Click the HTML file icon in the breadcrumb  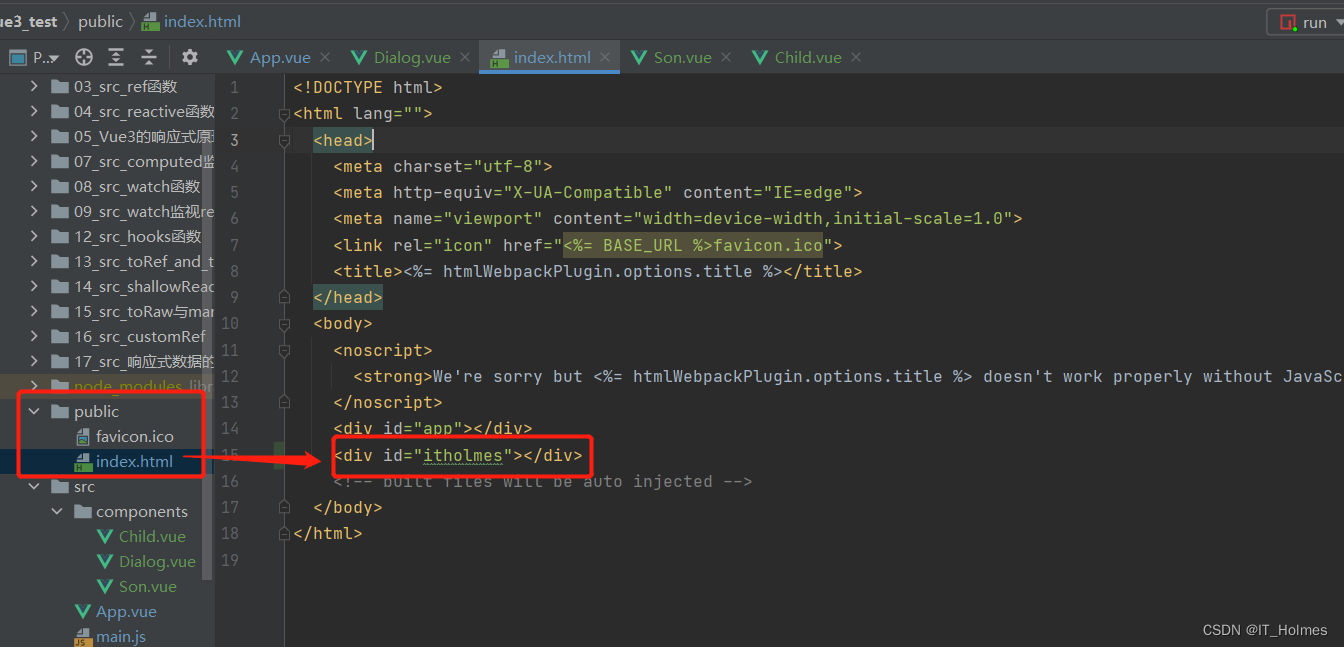pos(150,22)
